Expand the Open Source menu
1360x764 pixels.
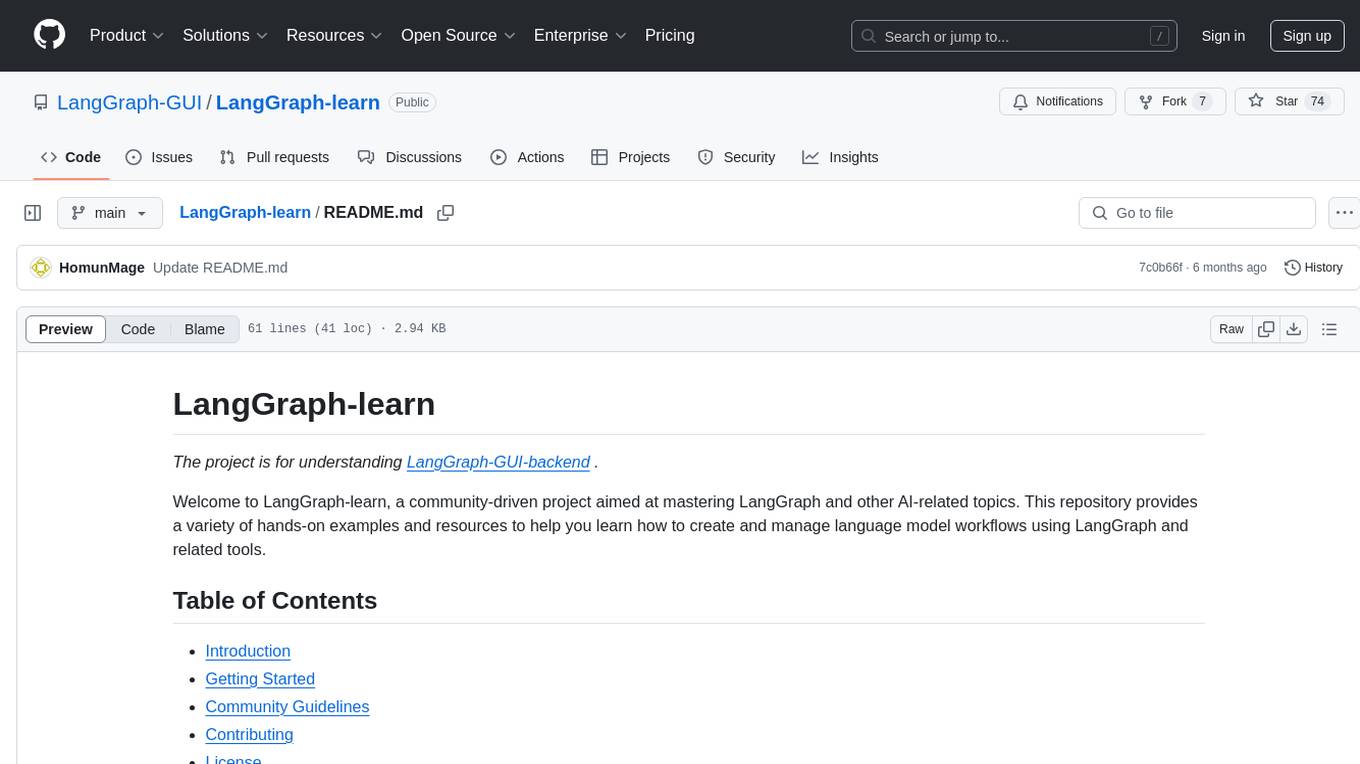[x=458, y=35]
